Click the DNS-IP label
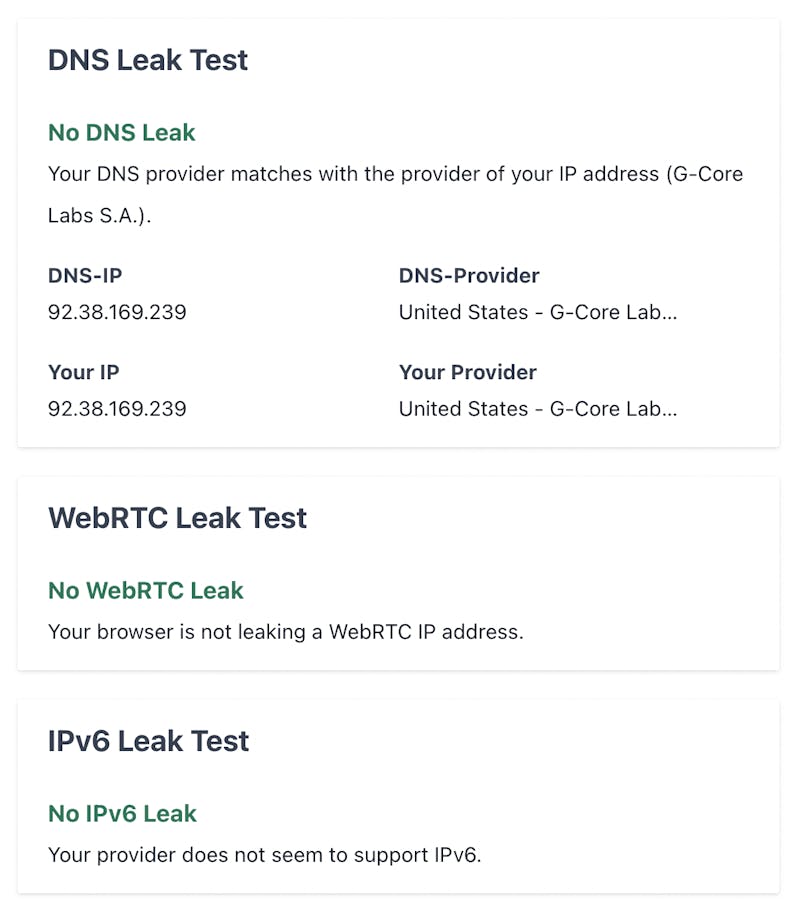The width and height of the screenshot is (800, 914). [x=85, y=275]
